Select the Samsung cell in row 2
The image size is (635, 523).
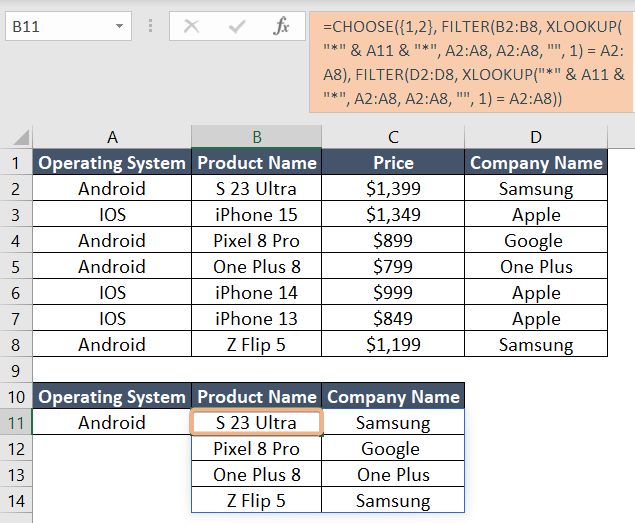[x=536, y=188]
